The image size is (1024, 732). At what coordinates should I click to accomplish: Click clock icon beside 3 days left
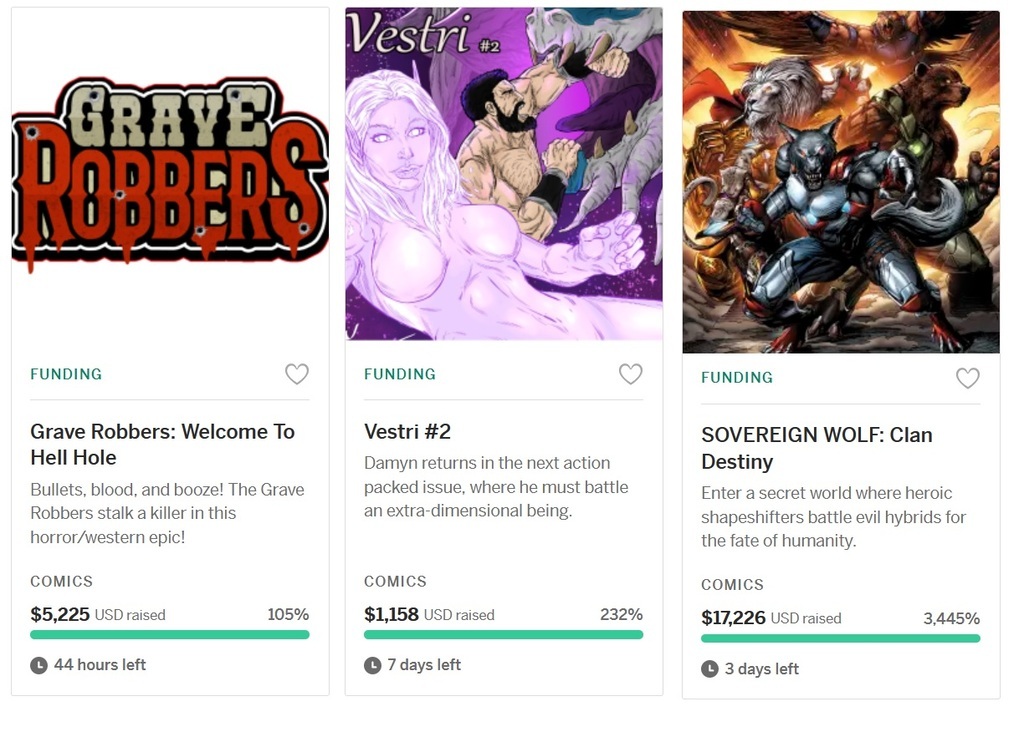click(x=710, y=669)
